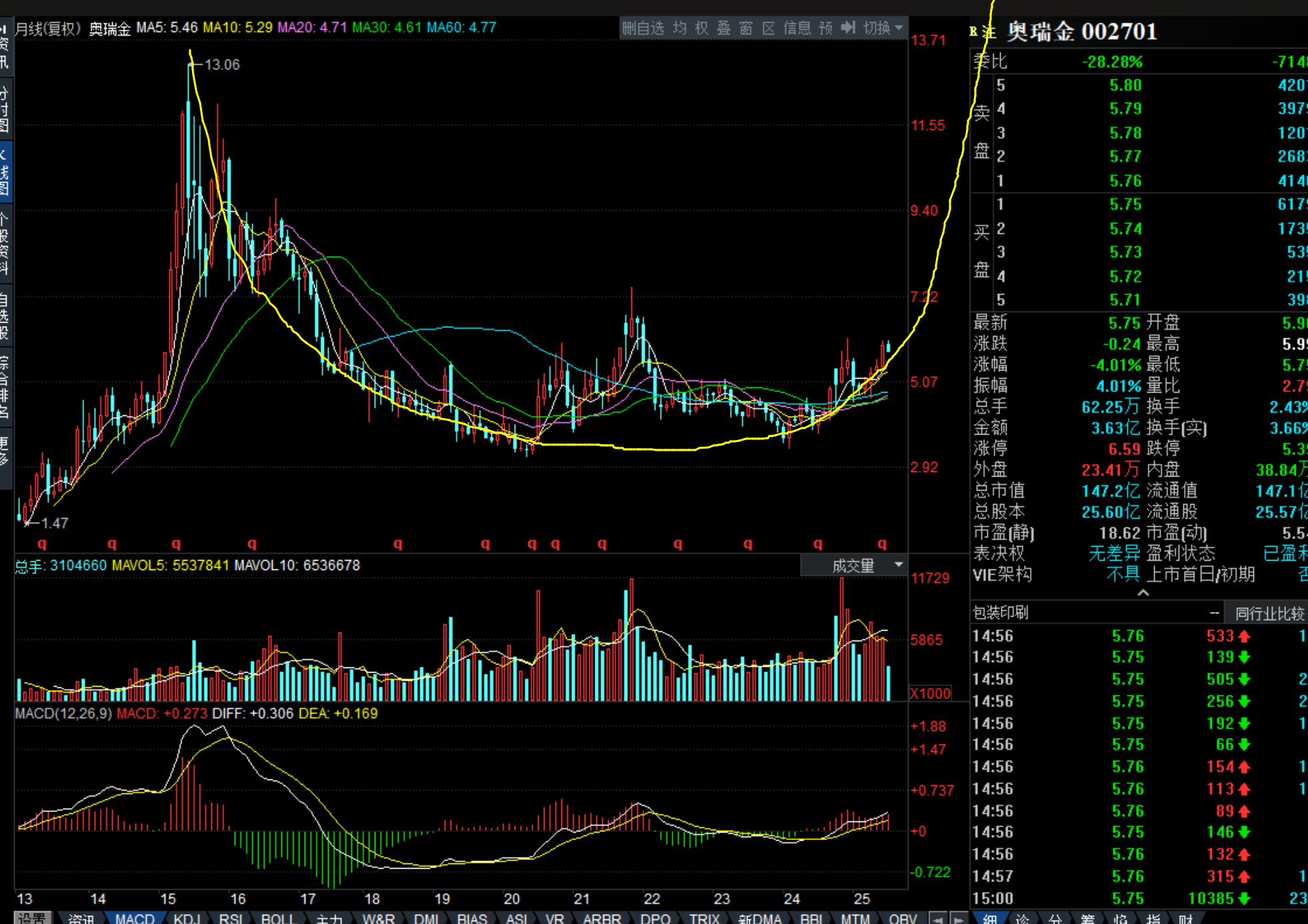Select the RSI indicator tab
This screenshot has height=924, width=1308.
pyautogui.click(x=231, y=919)
